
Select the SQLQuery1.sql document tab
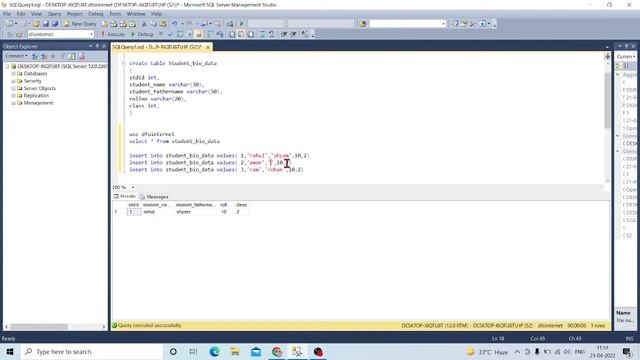158,47
